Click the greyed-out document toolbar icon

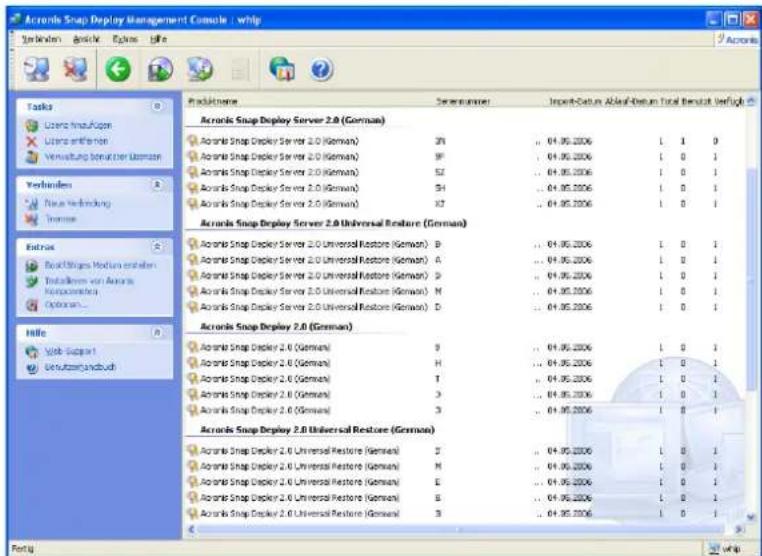coord(240,69)
